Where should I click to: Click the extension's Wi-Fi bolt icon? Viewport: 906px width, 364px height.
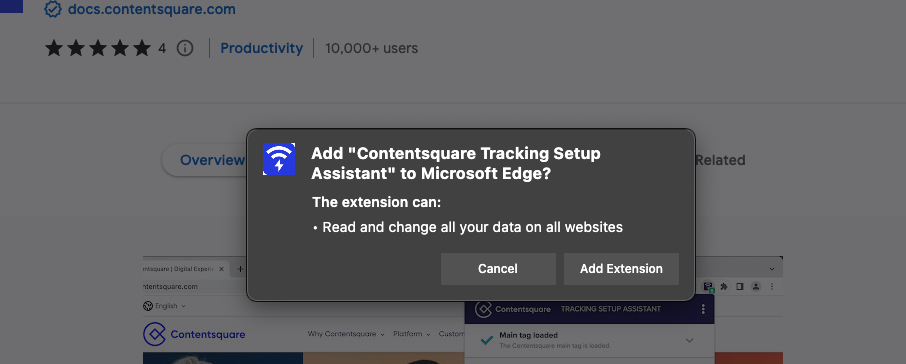point(279,159)
